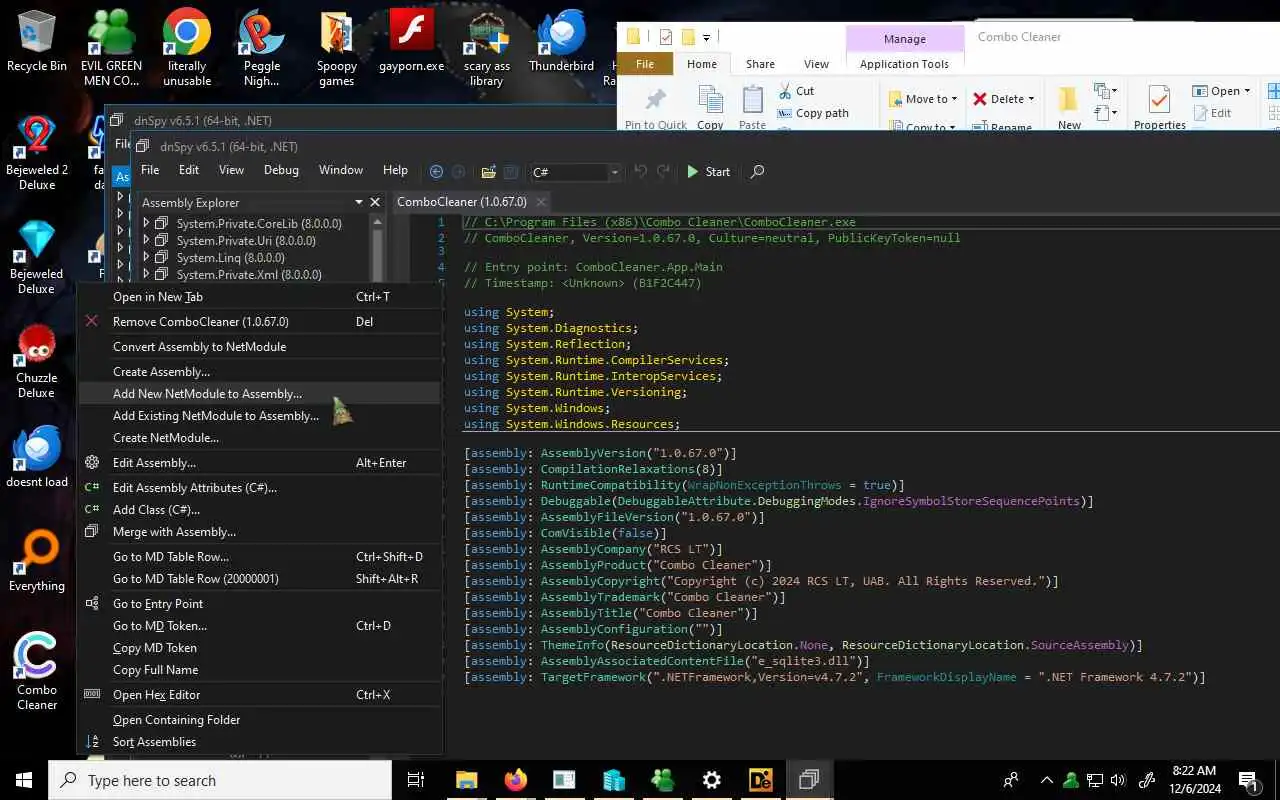1280x800 pixels.
Task: Click the Navigate Forward arrow in dnSpy toolbar
Action: (458, 172)
